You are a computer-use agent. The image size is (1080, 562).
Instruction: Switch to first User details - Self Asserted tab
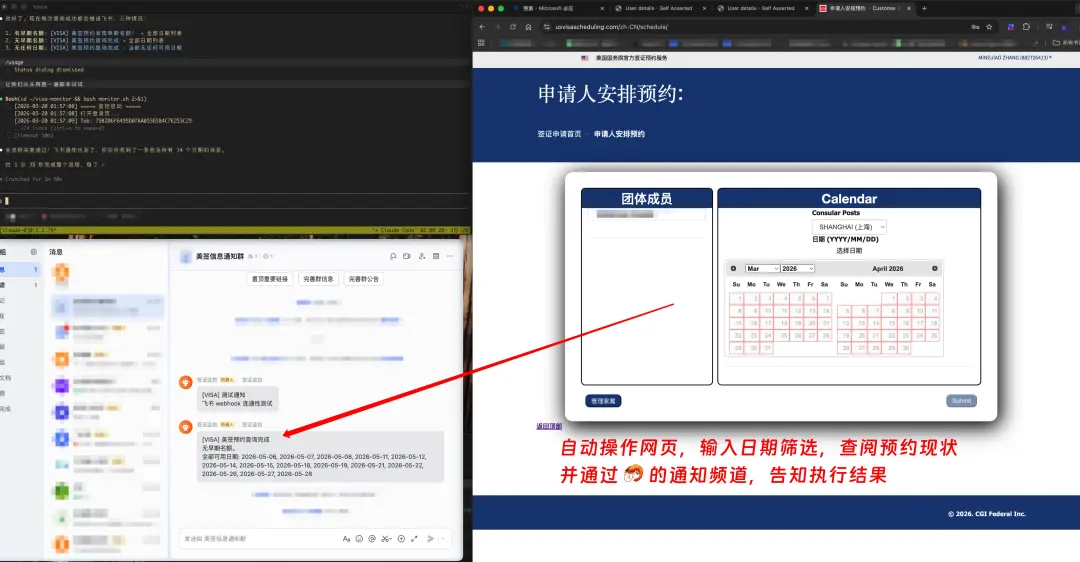(659, 8)
